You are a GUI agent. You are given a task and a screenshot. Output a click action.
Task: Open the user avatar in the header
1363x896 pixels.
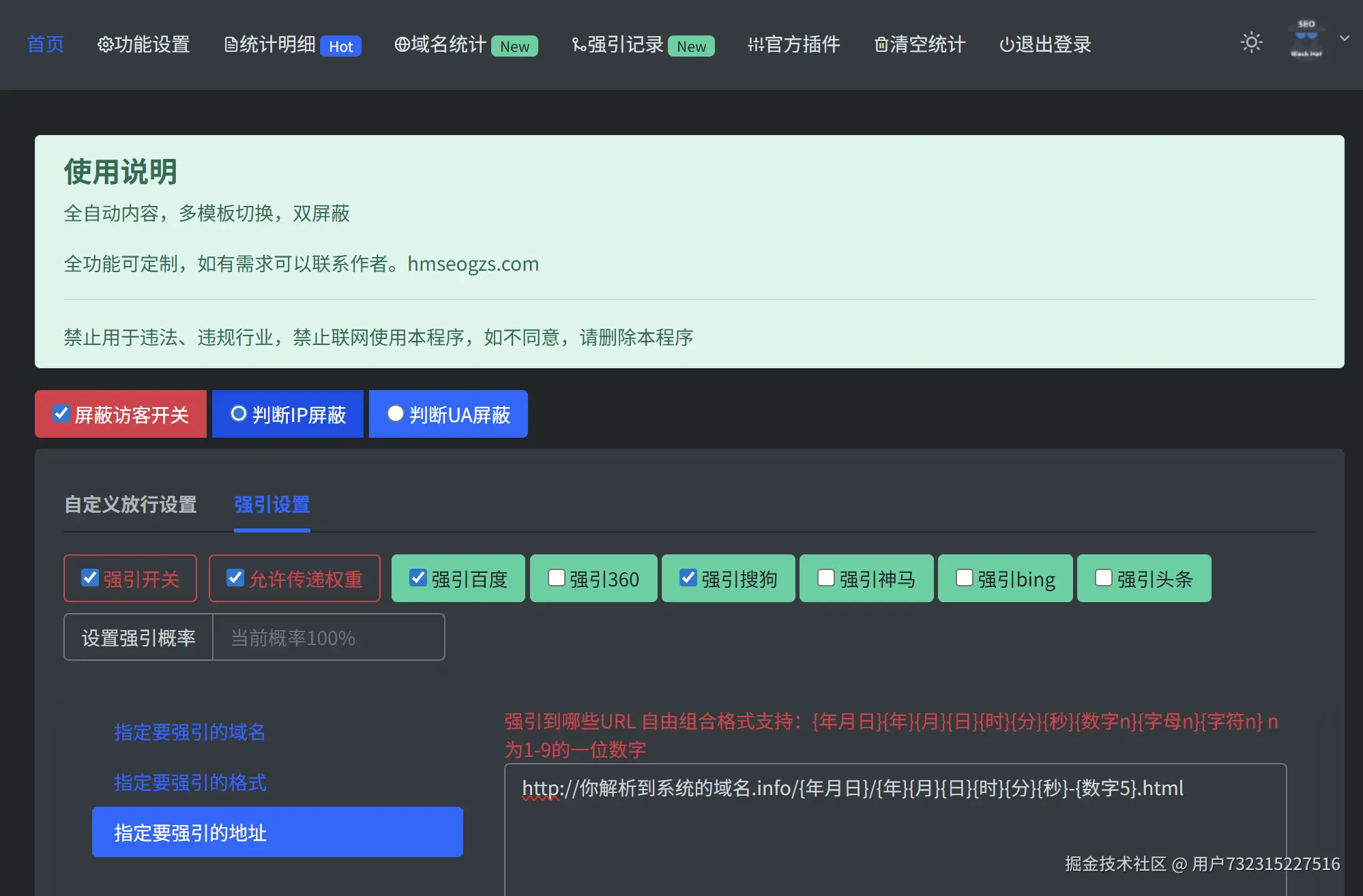click(x=1306, y=40)
